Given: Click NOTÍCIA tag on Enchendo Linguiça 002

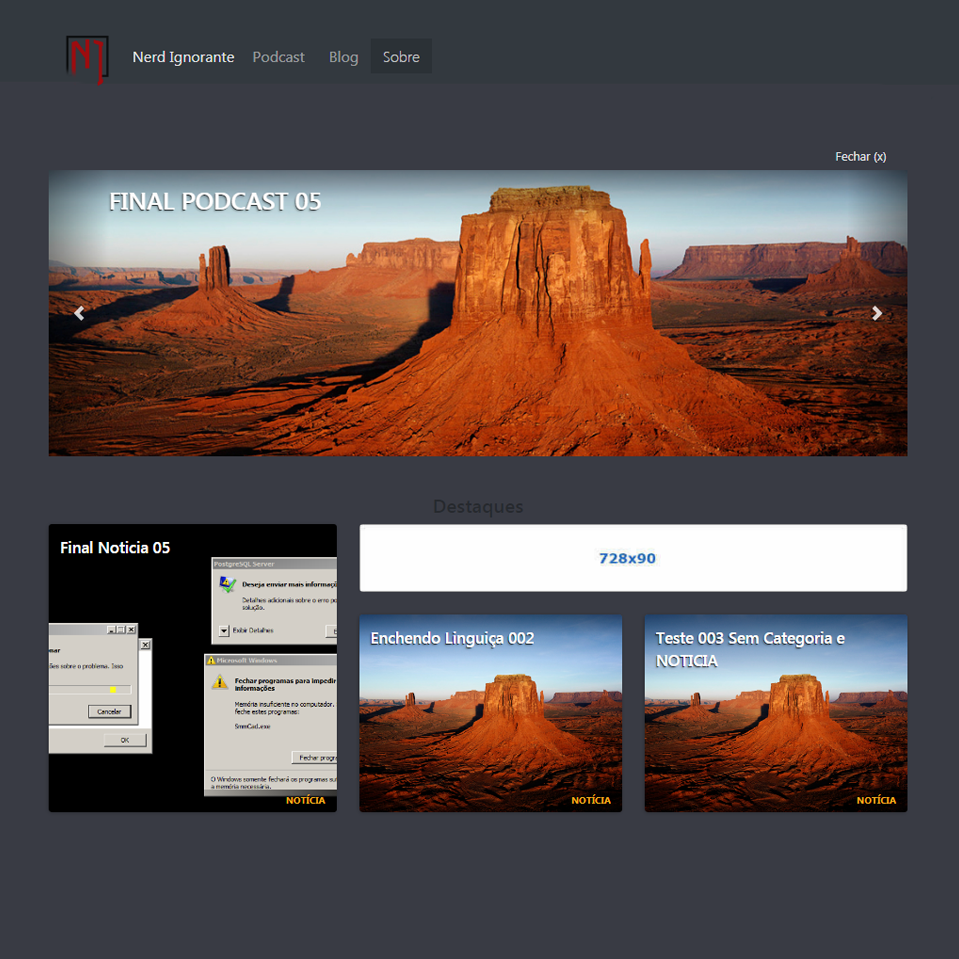Looking at the screenshot, I should [591, 800].
